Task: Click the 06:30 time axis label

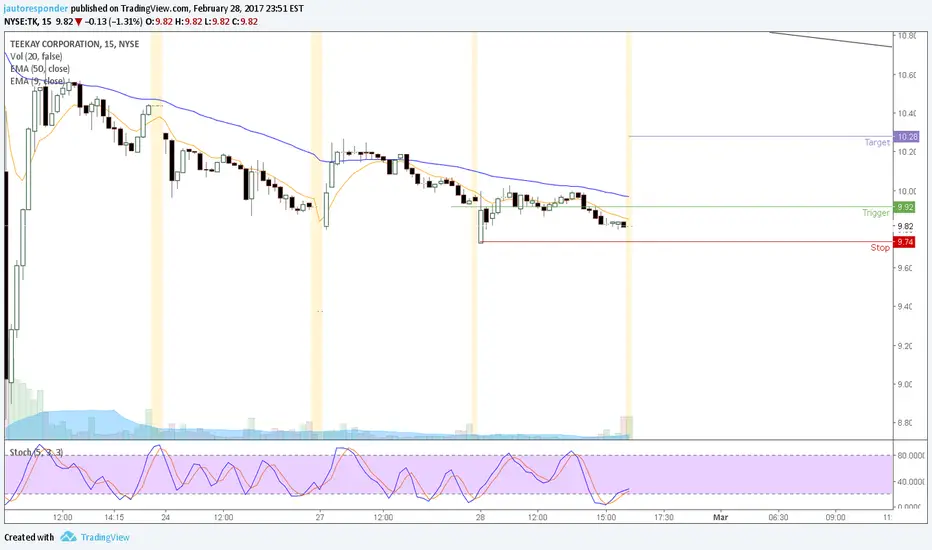Action: click(778, 517)
